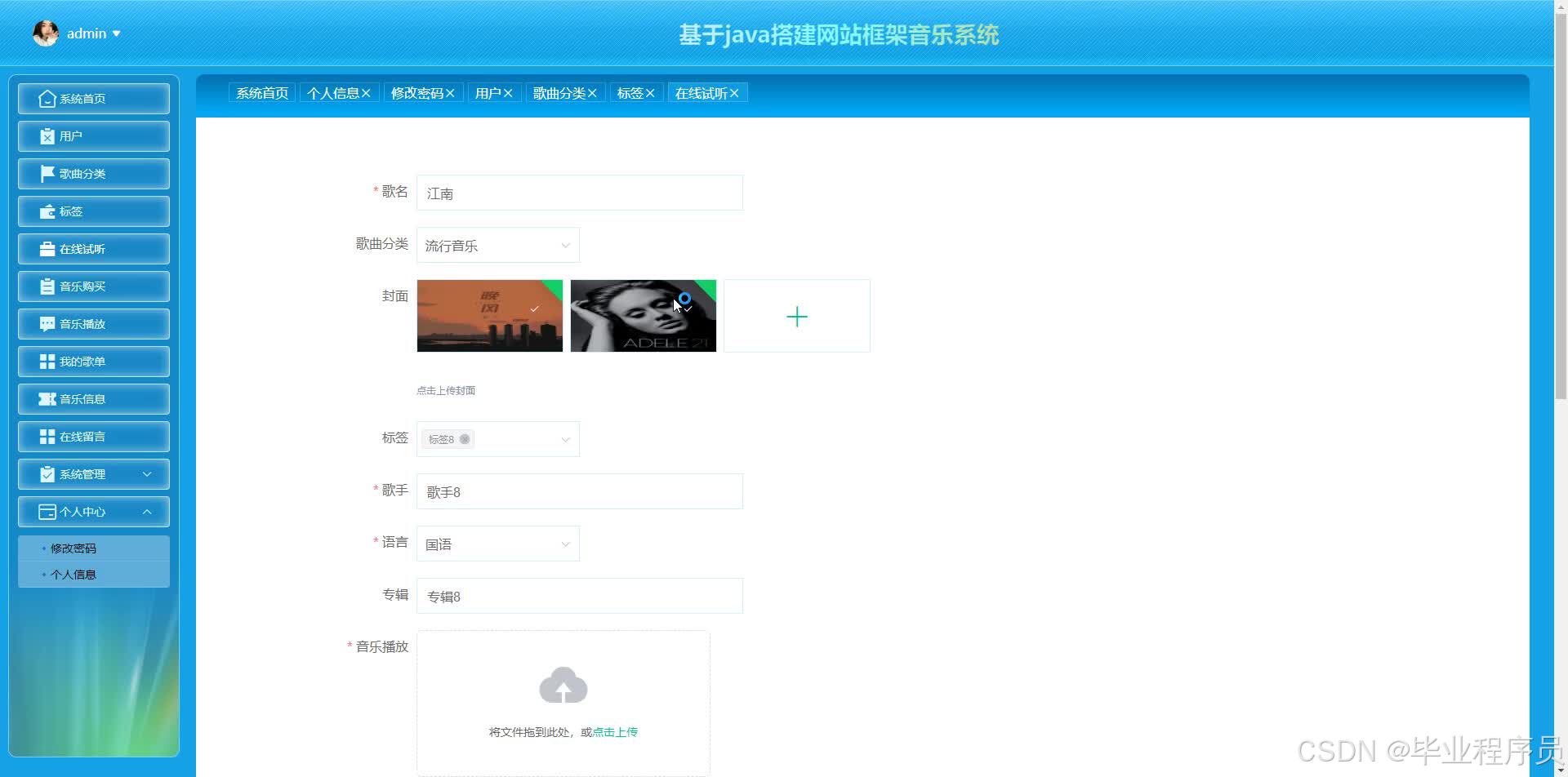
Task: Click the cloud upload icon
Action: click(x=563, y=685)
